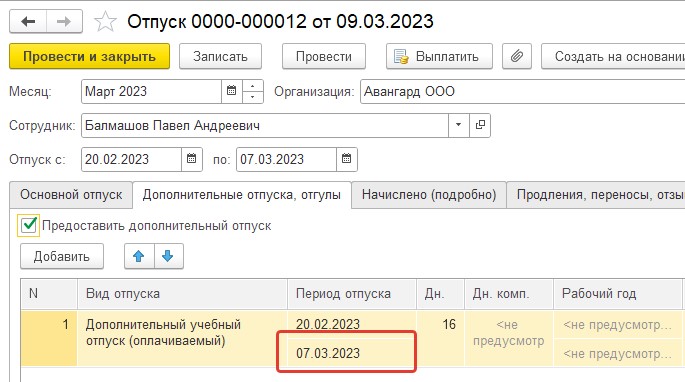This screenshot has width=685, height=382.
Task: Click vacation start date field 20.02.2023
Action: (x=131, y=159)
